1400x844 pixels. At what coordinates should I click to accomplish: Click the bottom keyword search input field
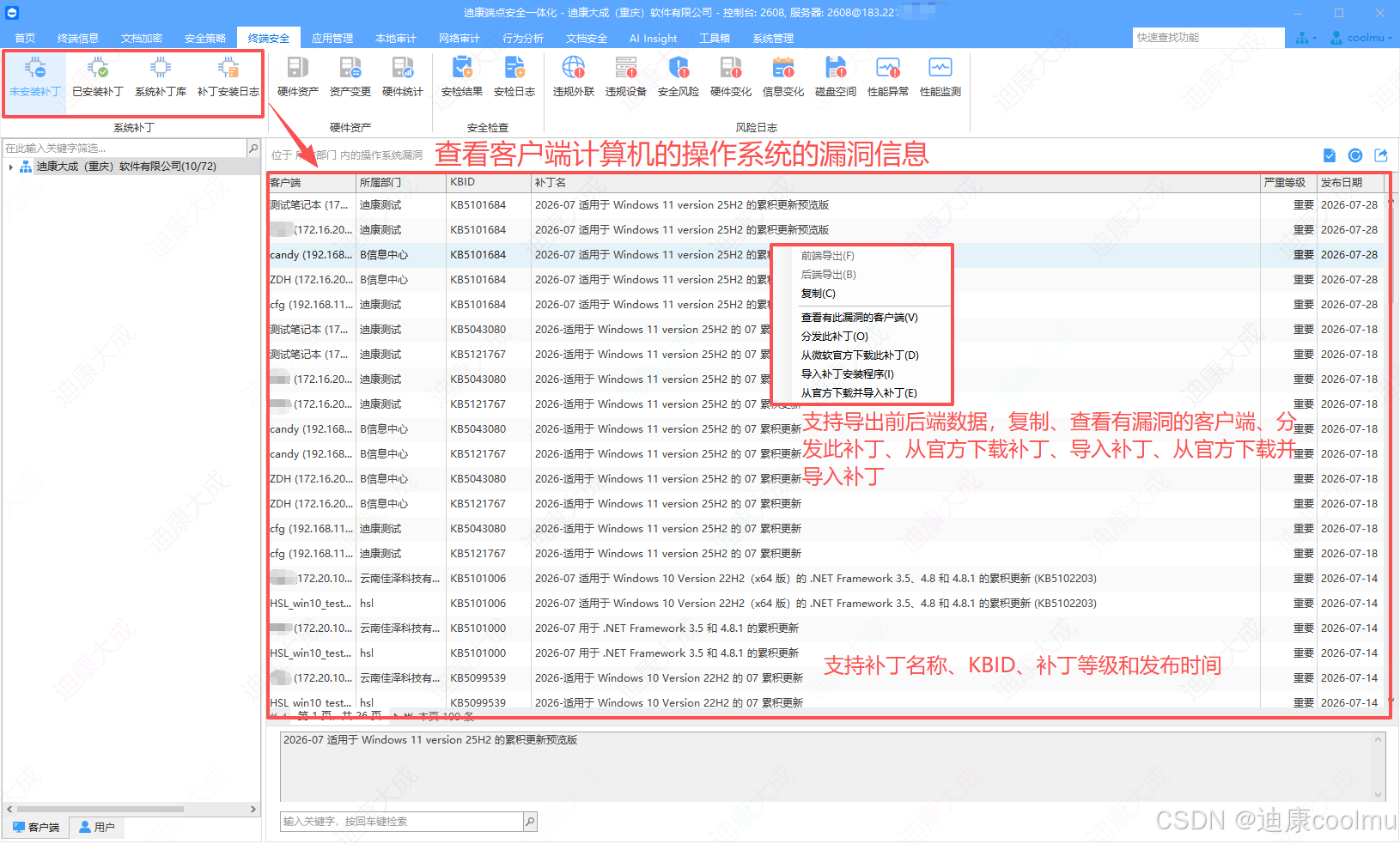click(x=402, y=822)
